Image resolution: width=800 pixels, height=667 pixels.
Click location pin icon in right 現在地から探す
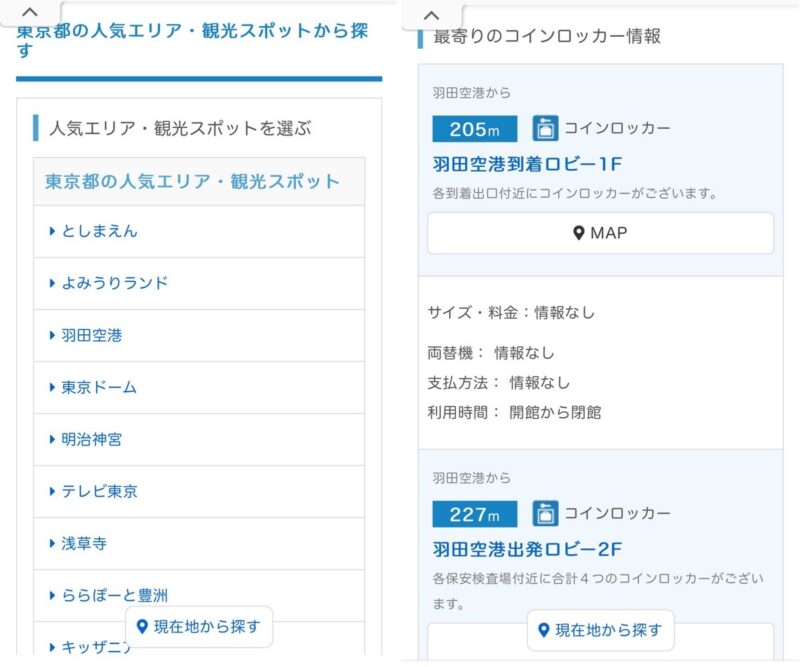point(544,630)
